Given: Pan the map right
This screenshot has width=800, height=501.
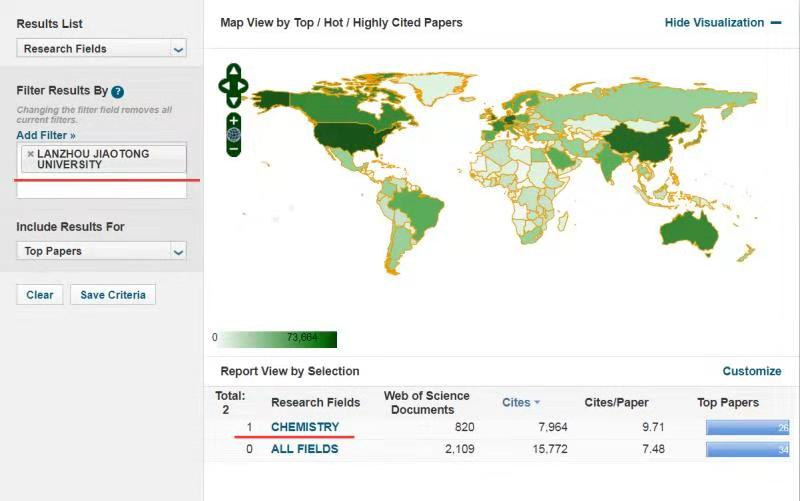Looking at the screenshot, I should pos(243,87).
